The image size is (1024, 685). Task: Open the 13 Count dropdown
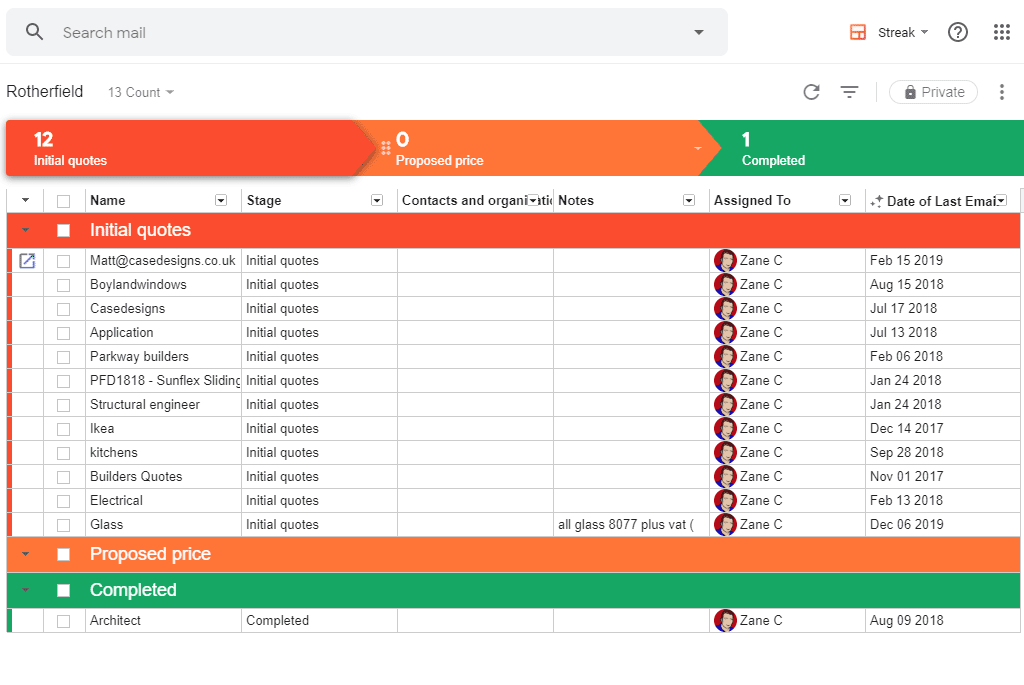[140, 91]
